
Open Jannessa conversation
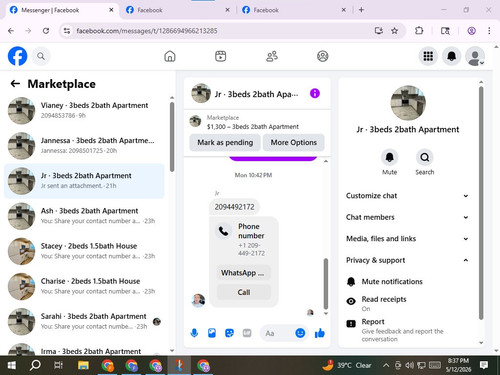(84, 146)
